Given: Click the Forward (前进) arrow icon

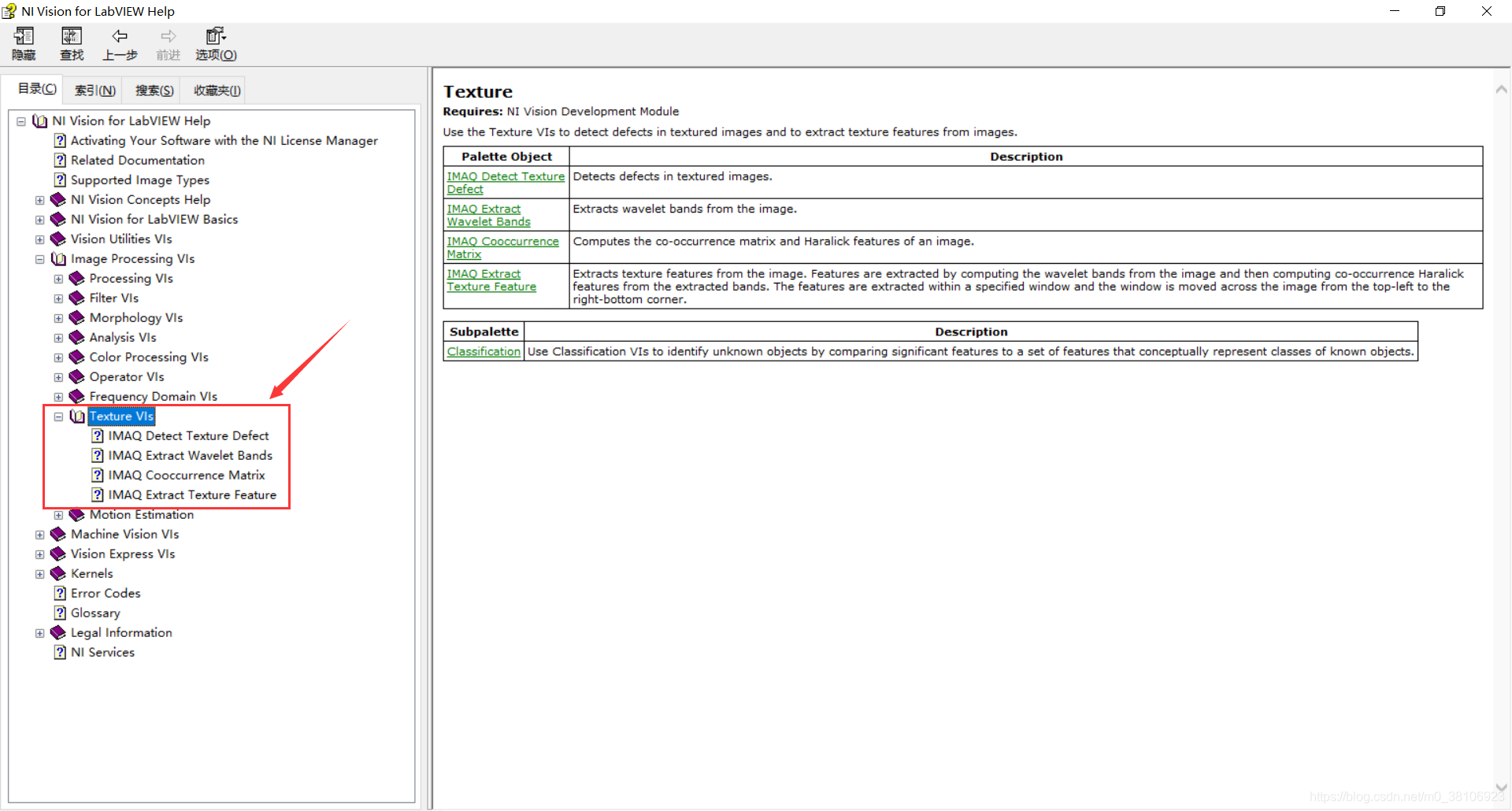Looking at the screenshot, I should tap(169, 36).
